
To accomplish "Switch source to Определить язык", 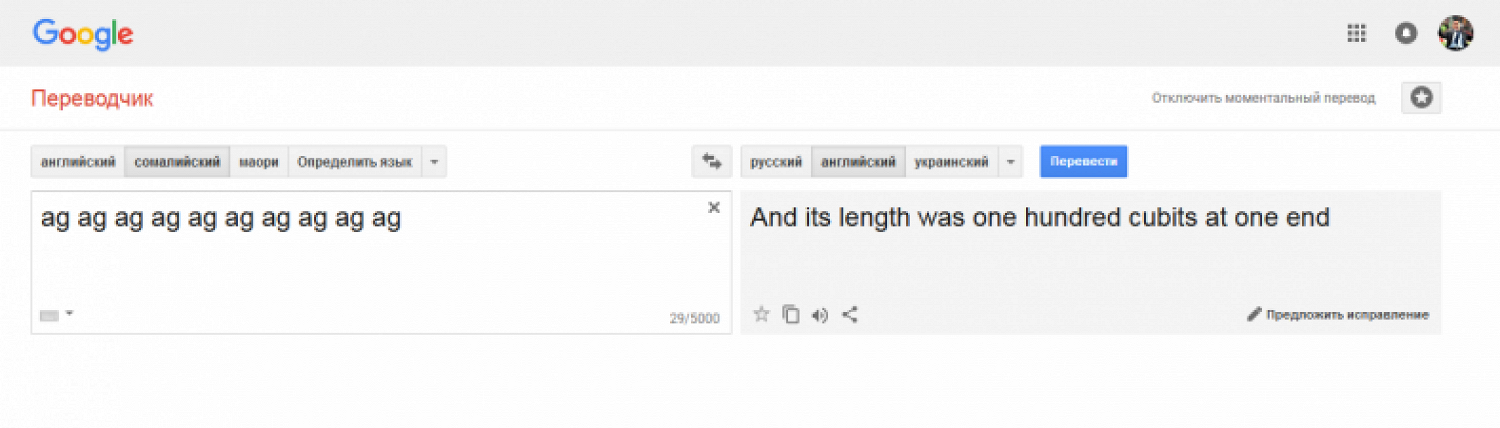I will [x=355, y=162].
